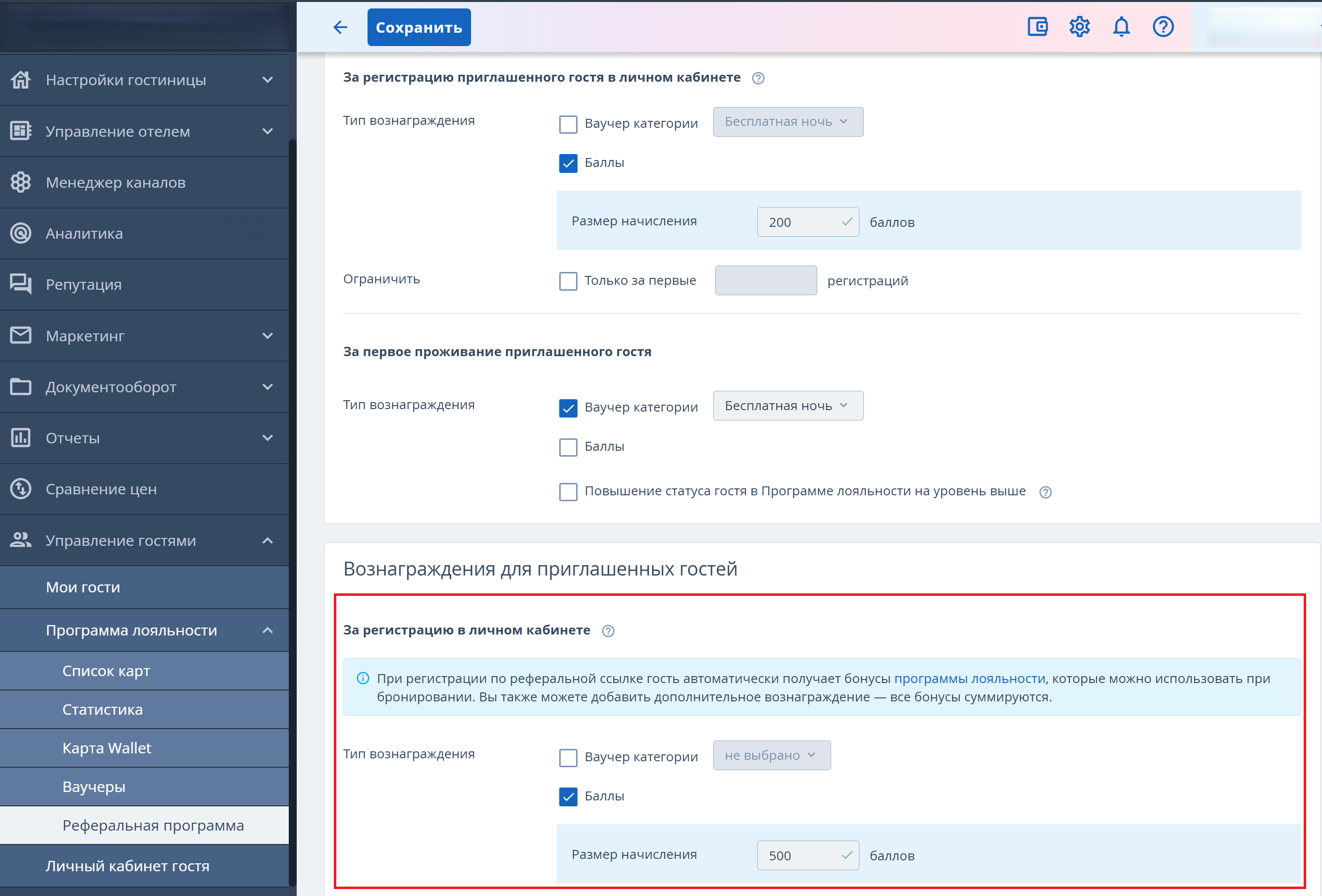
Task: Open settings gear icon in header
Action: tap(1079, 27)
